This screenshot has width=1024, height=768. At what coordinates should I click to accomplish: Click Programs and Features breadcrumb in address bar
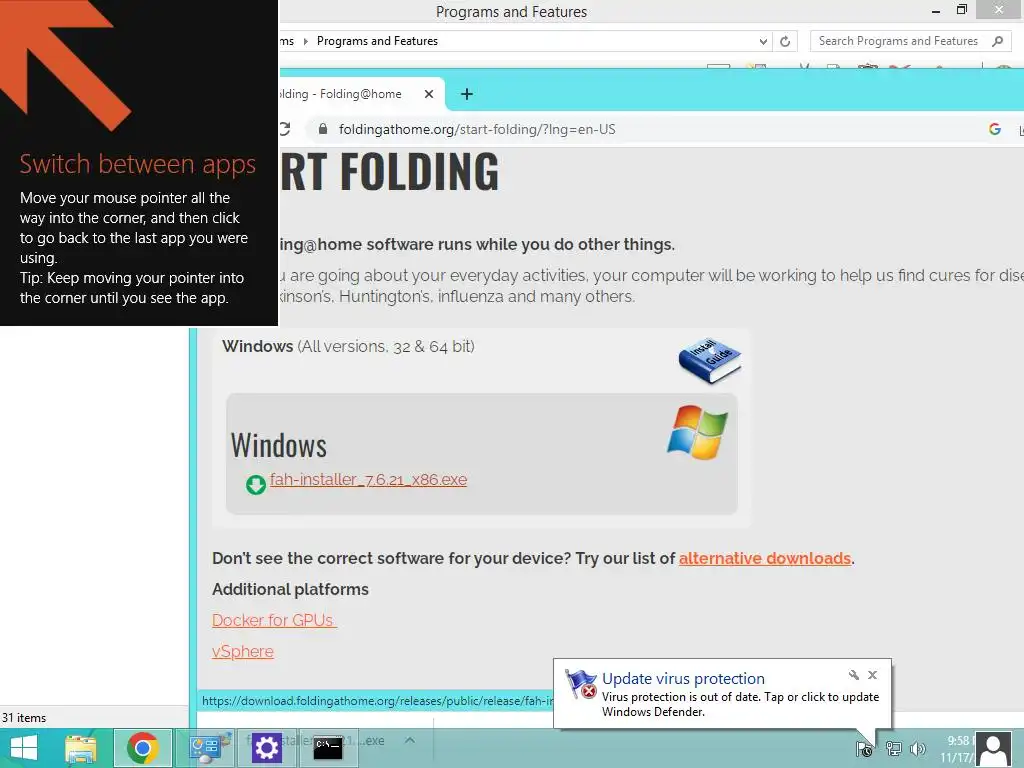(x=377, y=41)
